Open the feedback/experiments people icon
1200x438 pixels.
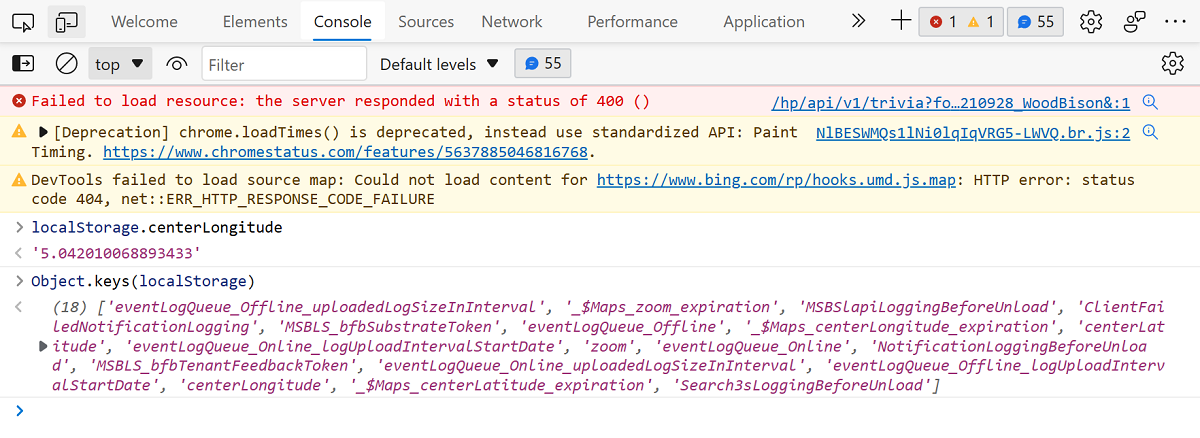coord(1134,21)
